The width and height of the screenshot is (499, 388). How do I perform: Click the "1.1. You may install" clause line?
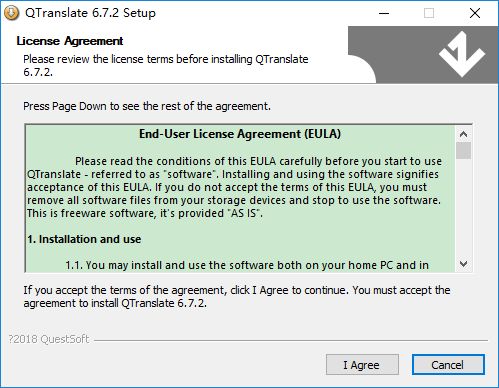coord(247,265)
